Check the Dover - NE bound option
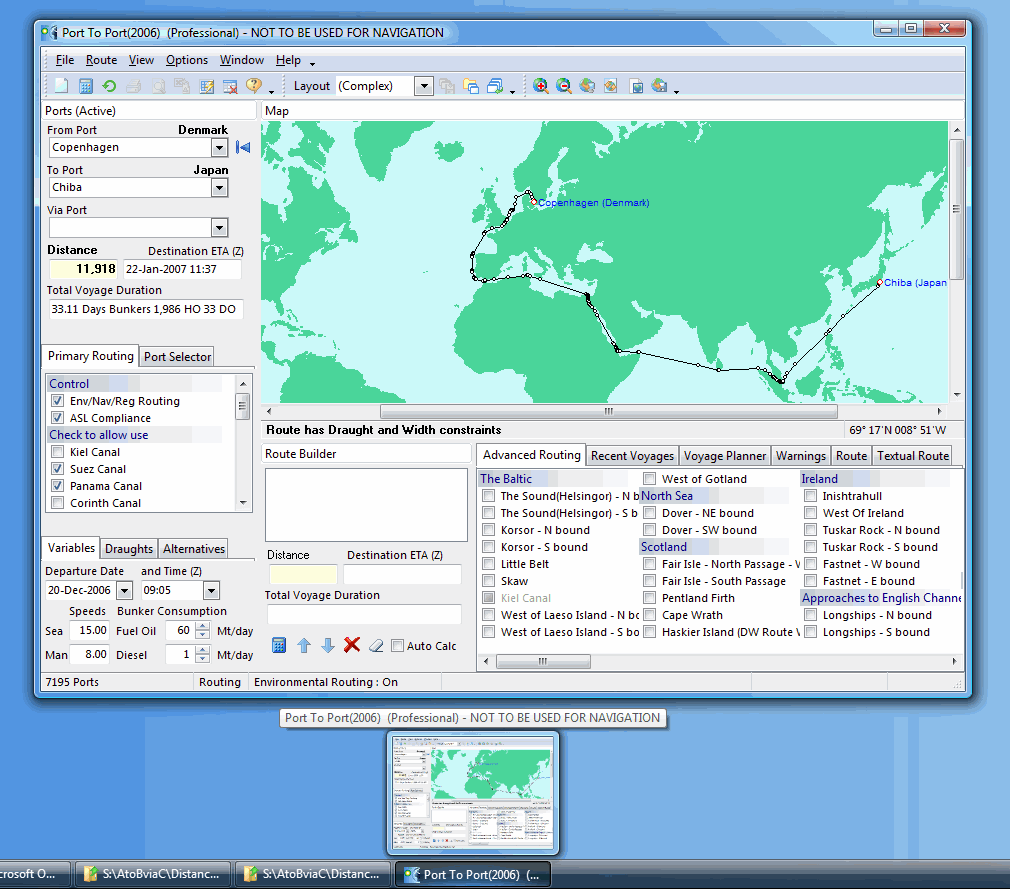Image resolution: width=1010 pixels, height=889 pixels. [650, 513]
